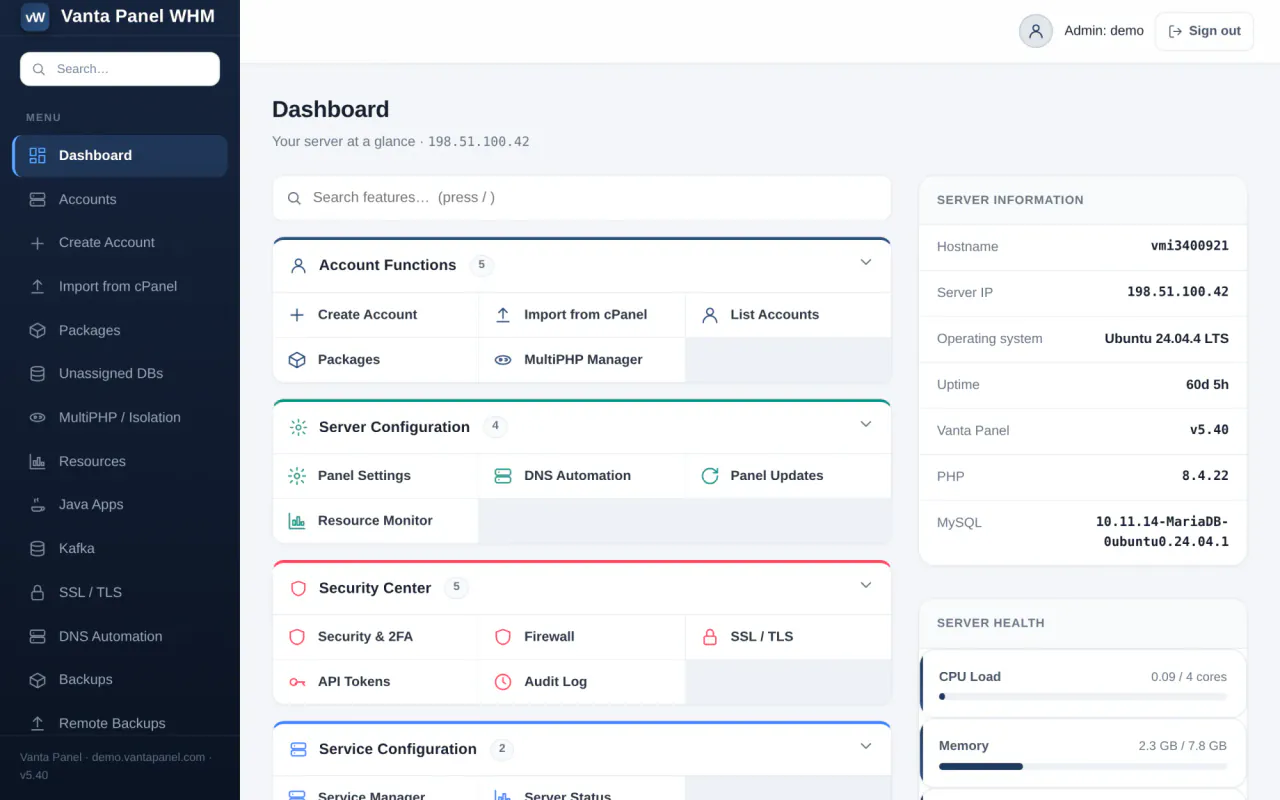Image resolution: width=1280 pixels, height=800 pixels.
Task: Open the List Accounts link
Action: click(x=774, y=315)
